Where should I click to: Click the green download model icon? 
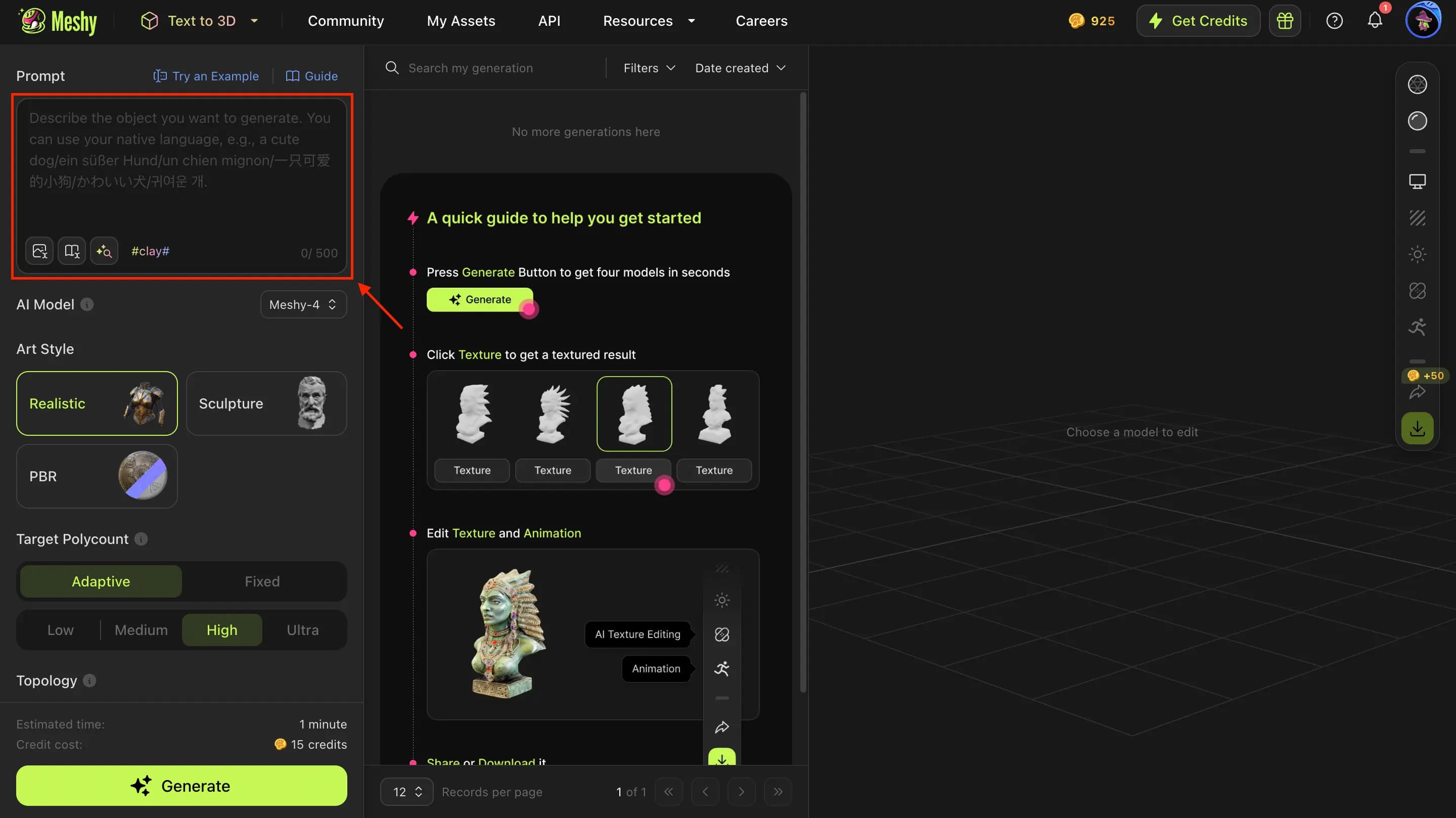pos(1418,428)
